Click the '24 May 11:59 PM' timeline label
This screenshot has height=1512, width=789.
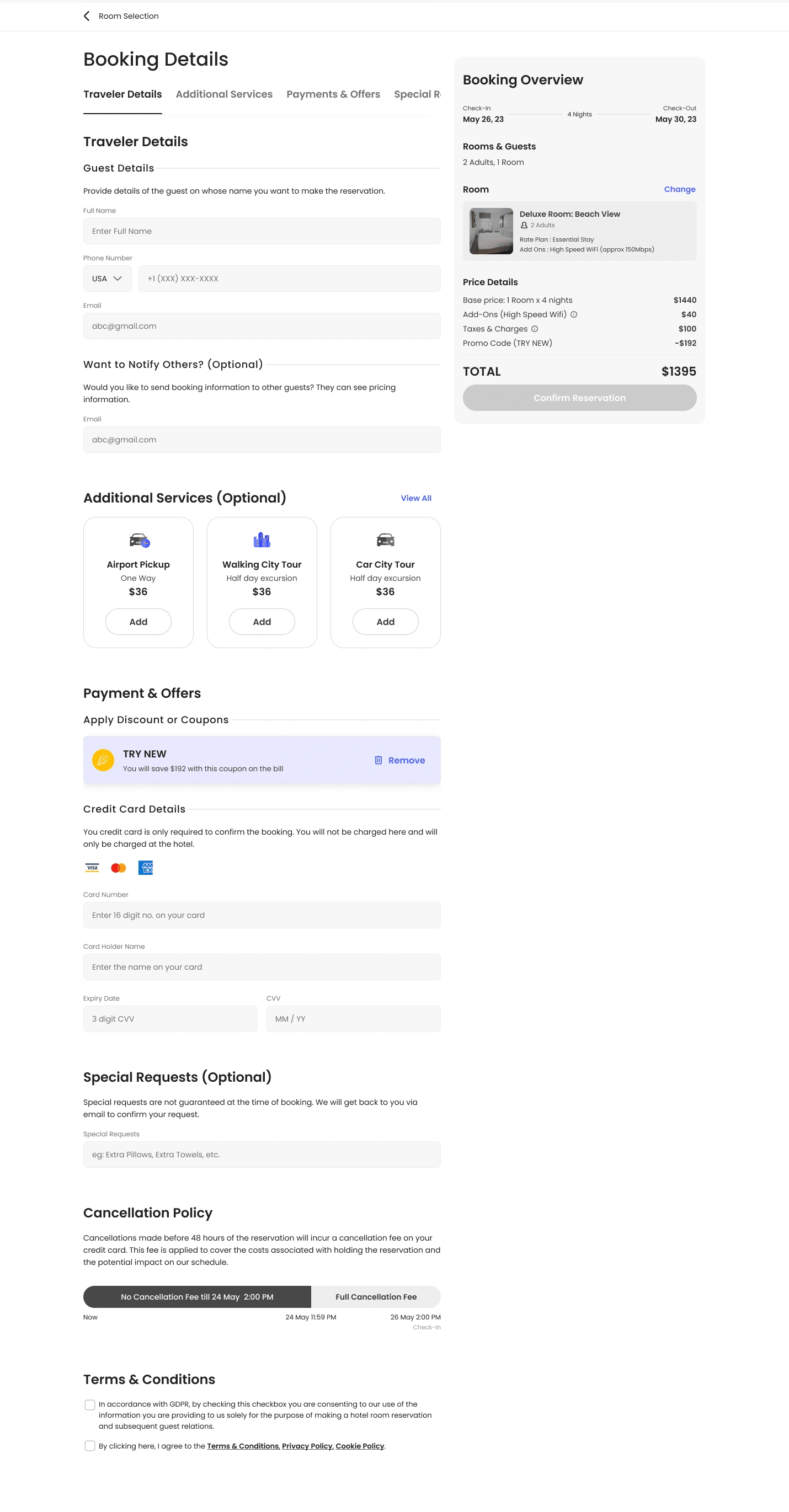pos(311,1318)
